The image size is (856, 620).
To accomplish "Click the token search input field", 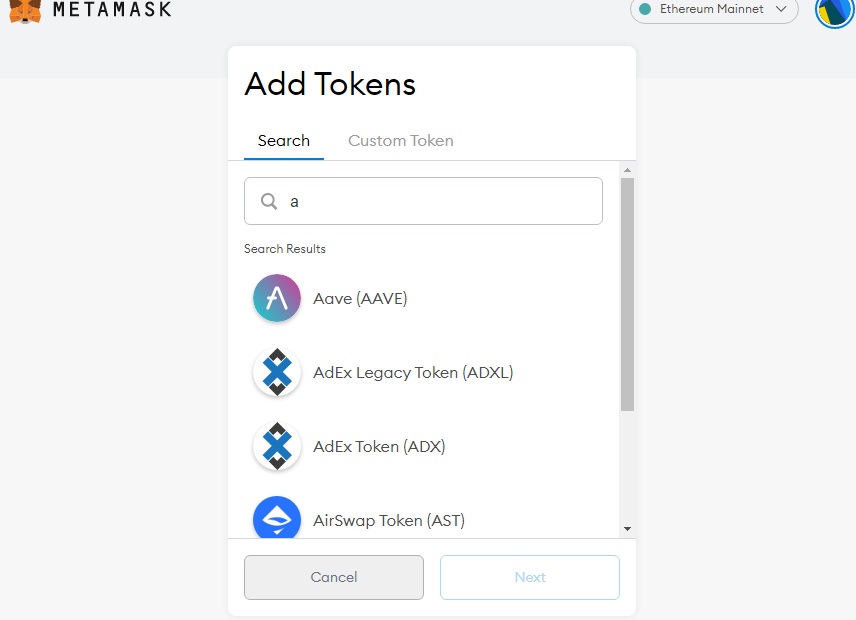I will click(423, 201).
